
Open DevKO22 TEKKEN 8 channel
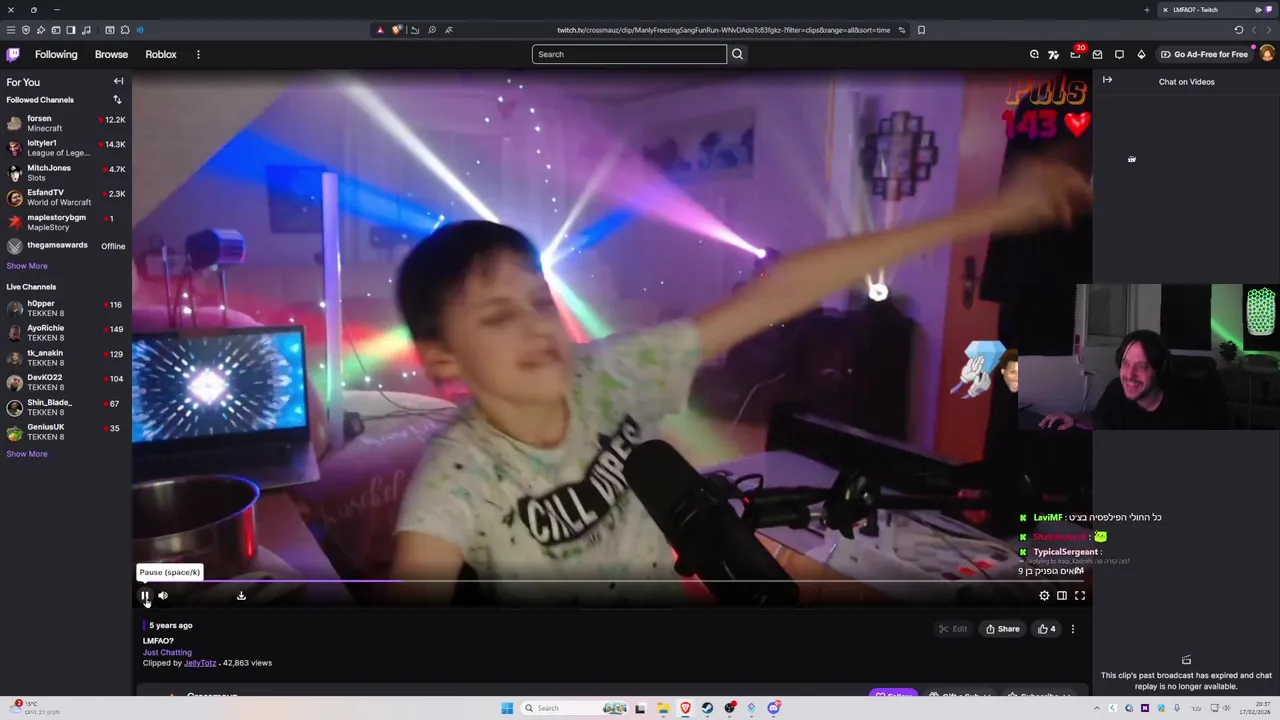point(65,382)
